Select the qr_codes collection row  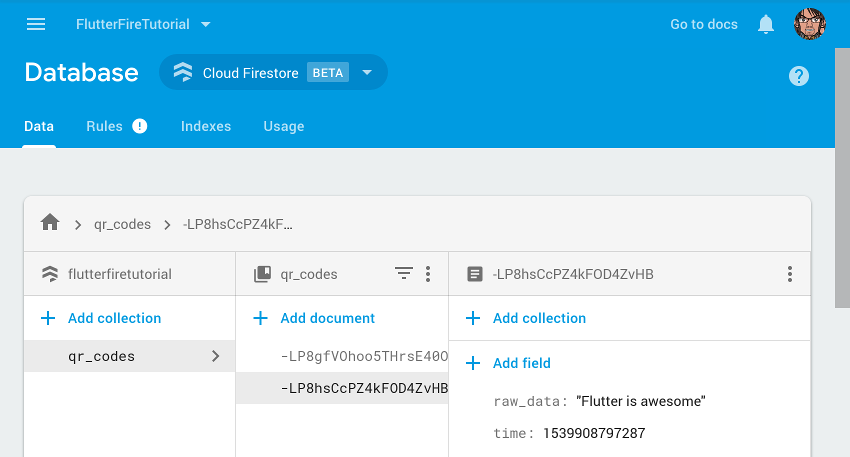[130, 356]
